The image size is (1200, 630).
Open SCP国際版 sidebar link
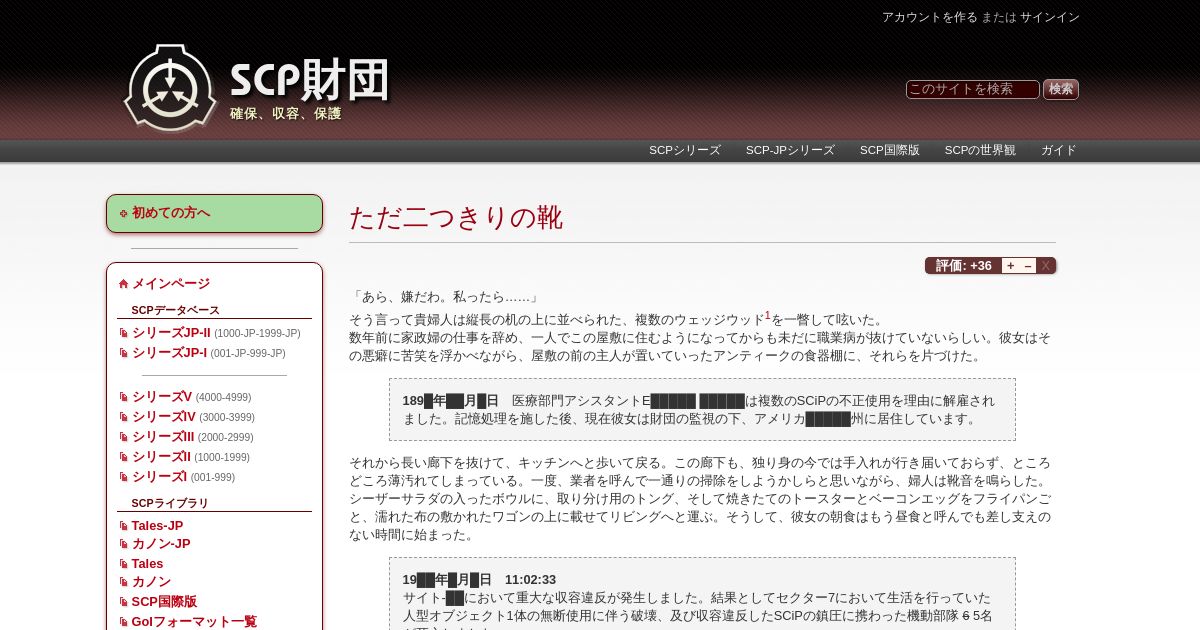pos(164,601)
